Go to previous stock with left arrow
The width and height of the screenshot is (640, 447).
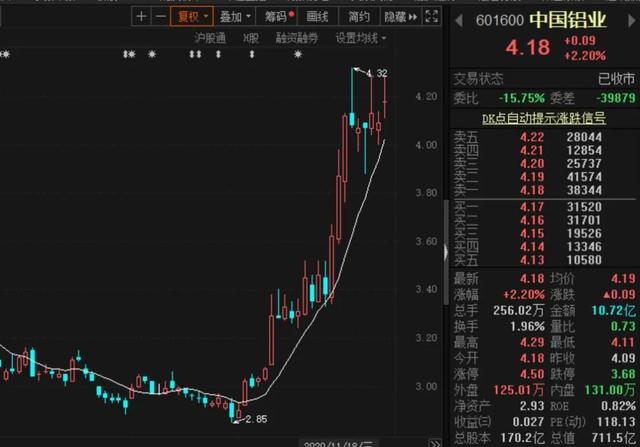[x=459, y=20]
